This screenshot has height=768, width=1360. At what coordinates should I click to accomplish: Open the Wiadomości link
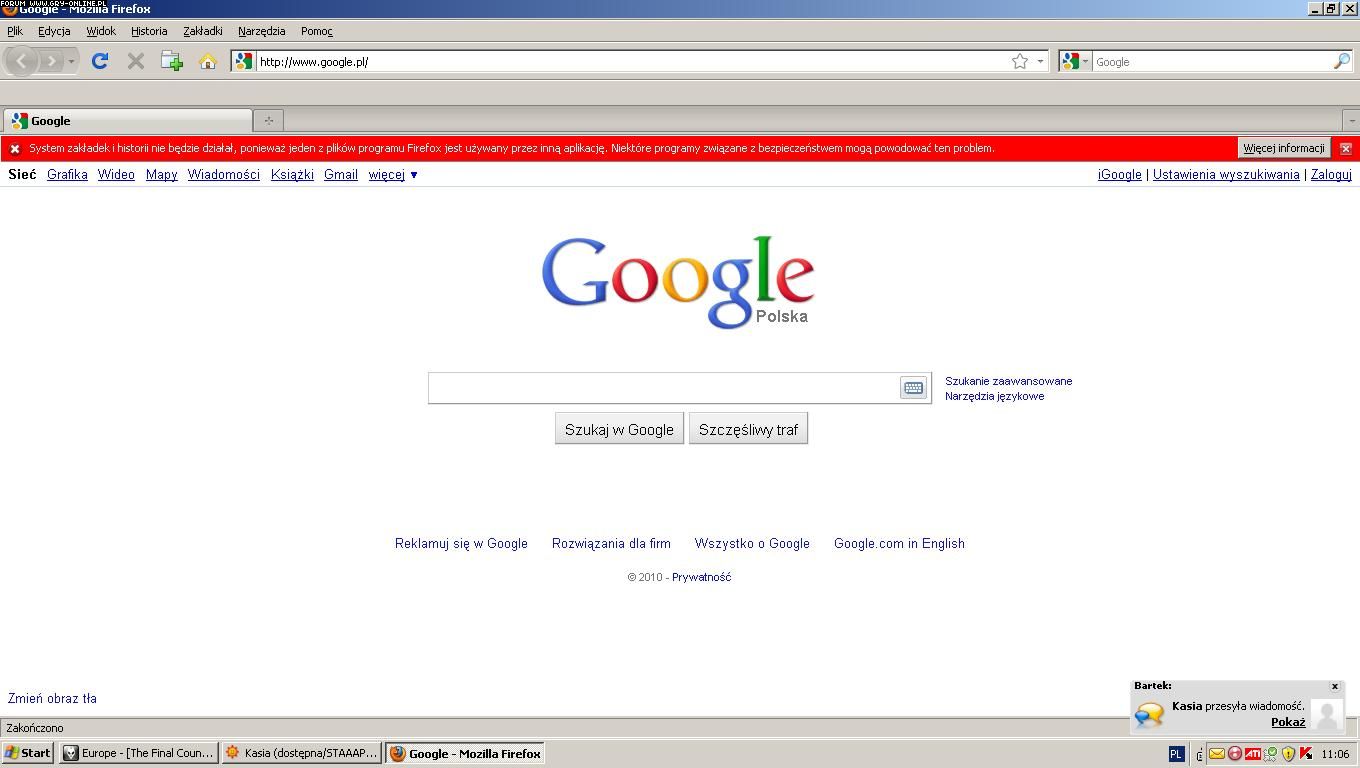pos(224,174)
